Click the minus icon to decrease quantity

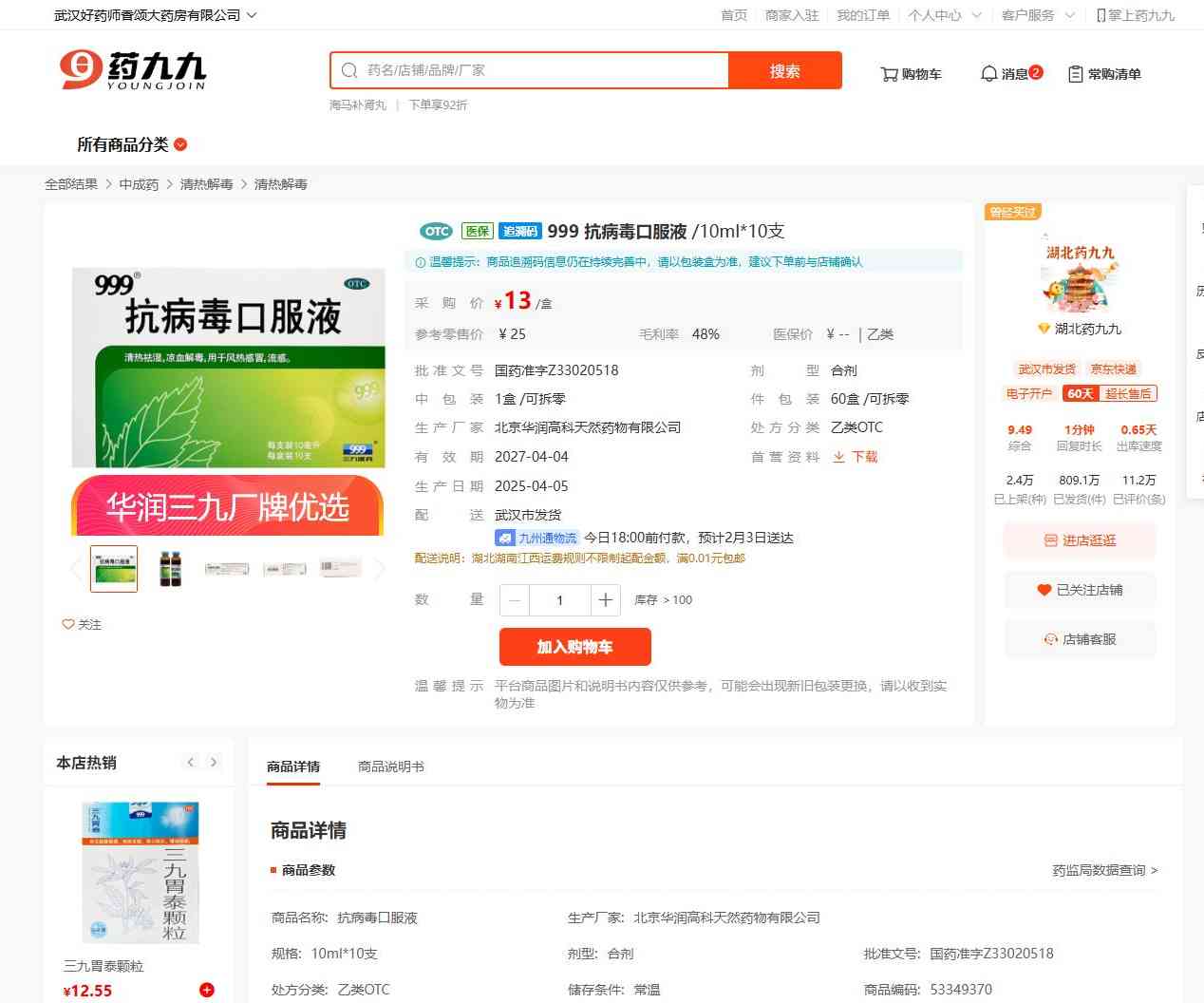[515, 600]
